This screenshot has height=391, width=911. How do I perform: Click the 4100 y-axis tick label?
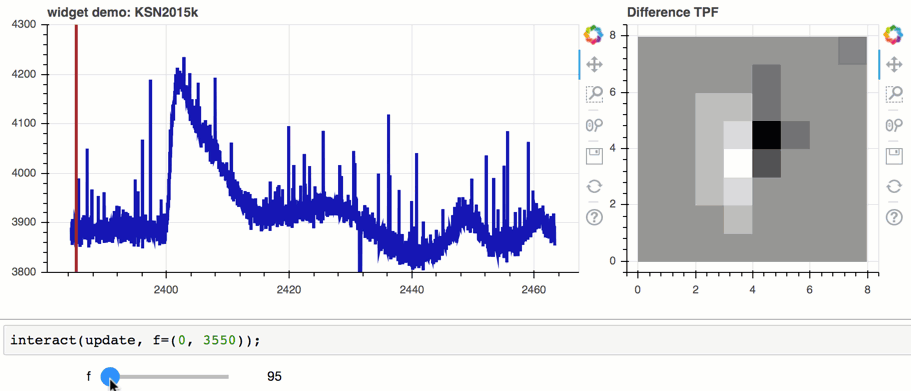pos(24,124)
